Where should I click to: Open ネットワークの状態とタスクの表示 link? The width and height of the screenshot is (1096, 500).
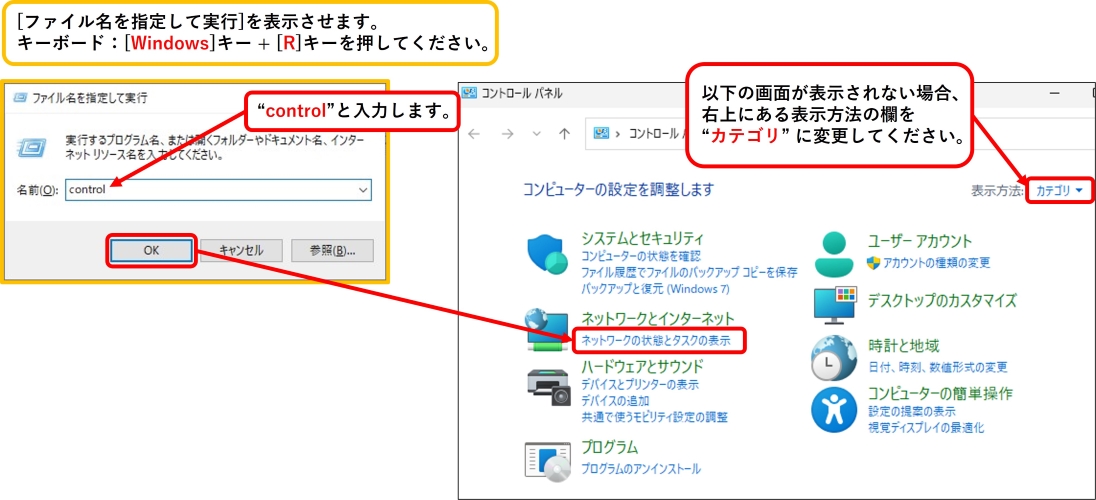[656, 341]
